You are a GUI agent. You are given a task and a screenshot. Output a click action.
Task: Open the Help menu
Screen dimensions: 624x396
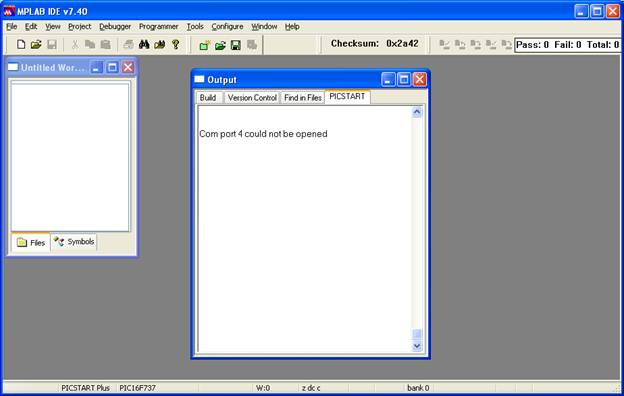[x=292, y=26]
